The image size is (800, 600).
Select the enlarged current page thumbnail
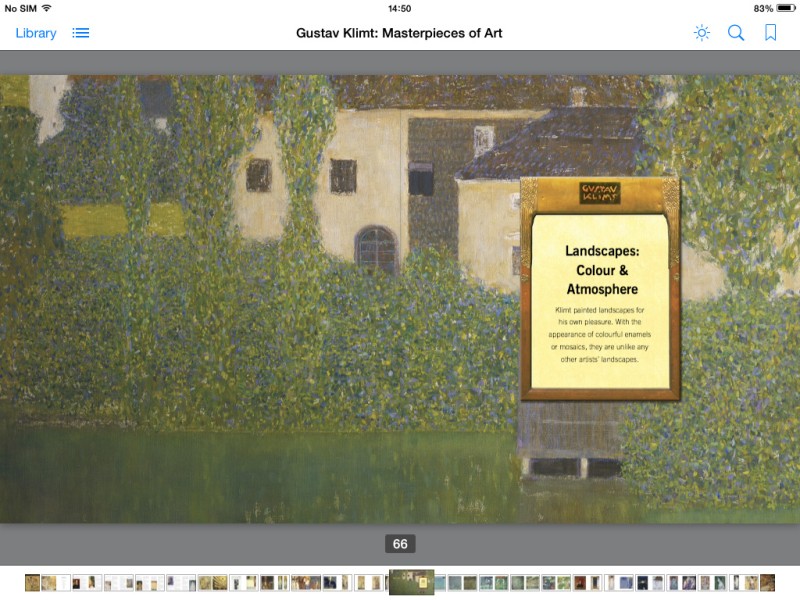click(x=411, y=582)
